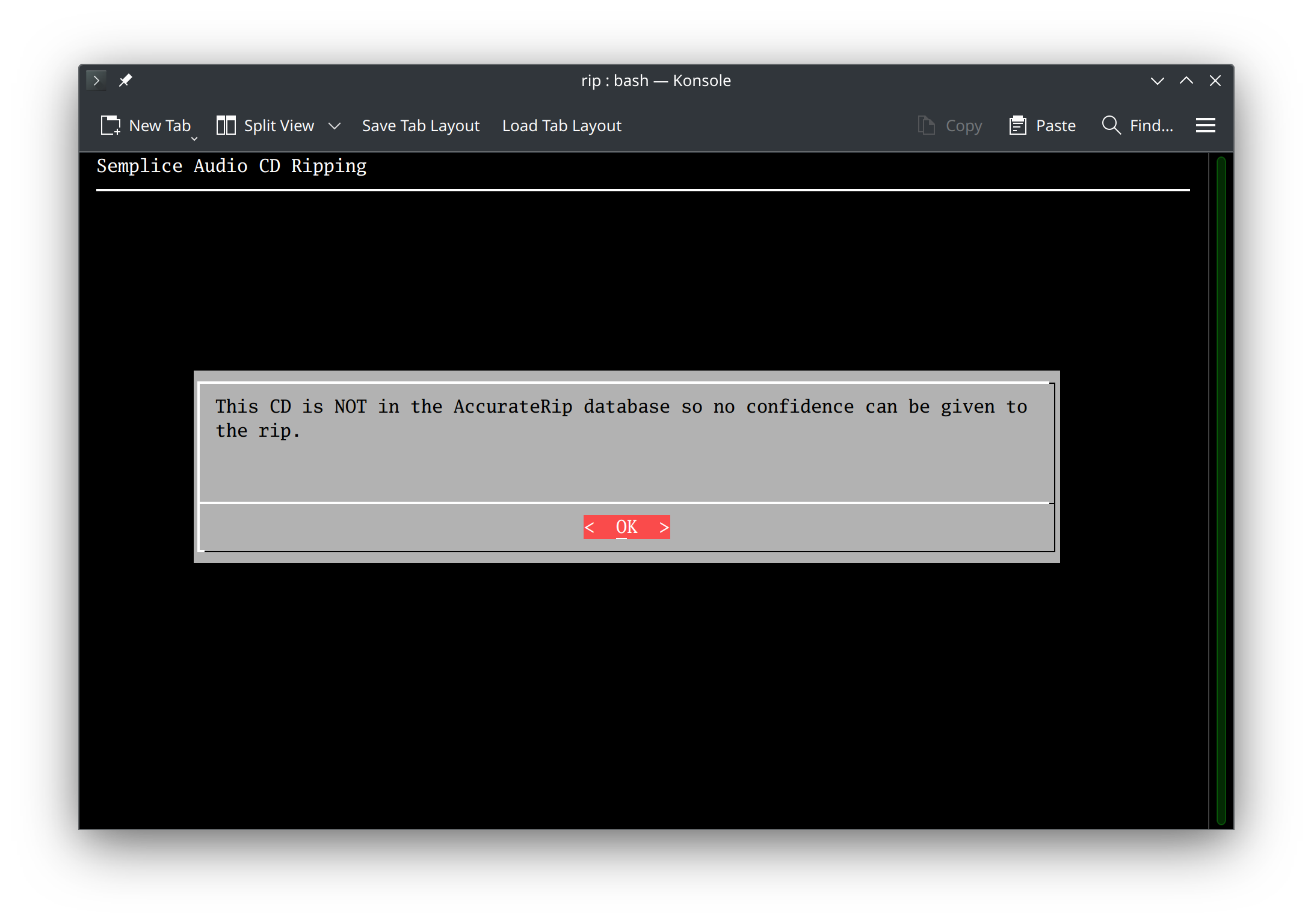Pin the Konsole window always on top
Screen dimensions: 1314x924
click(126, 80)
